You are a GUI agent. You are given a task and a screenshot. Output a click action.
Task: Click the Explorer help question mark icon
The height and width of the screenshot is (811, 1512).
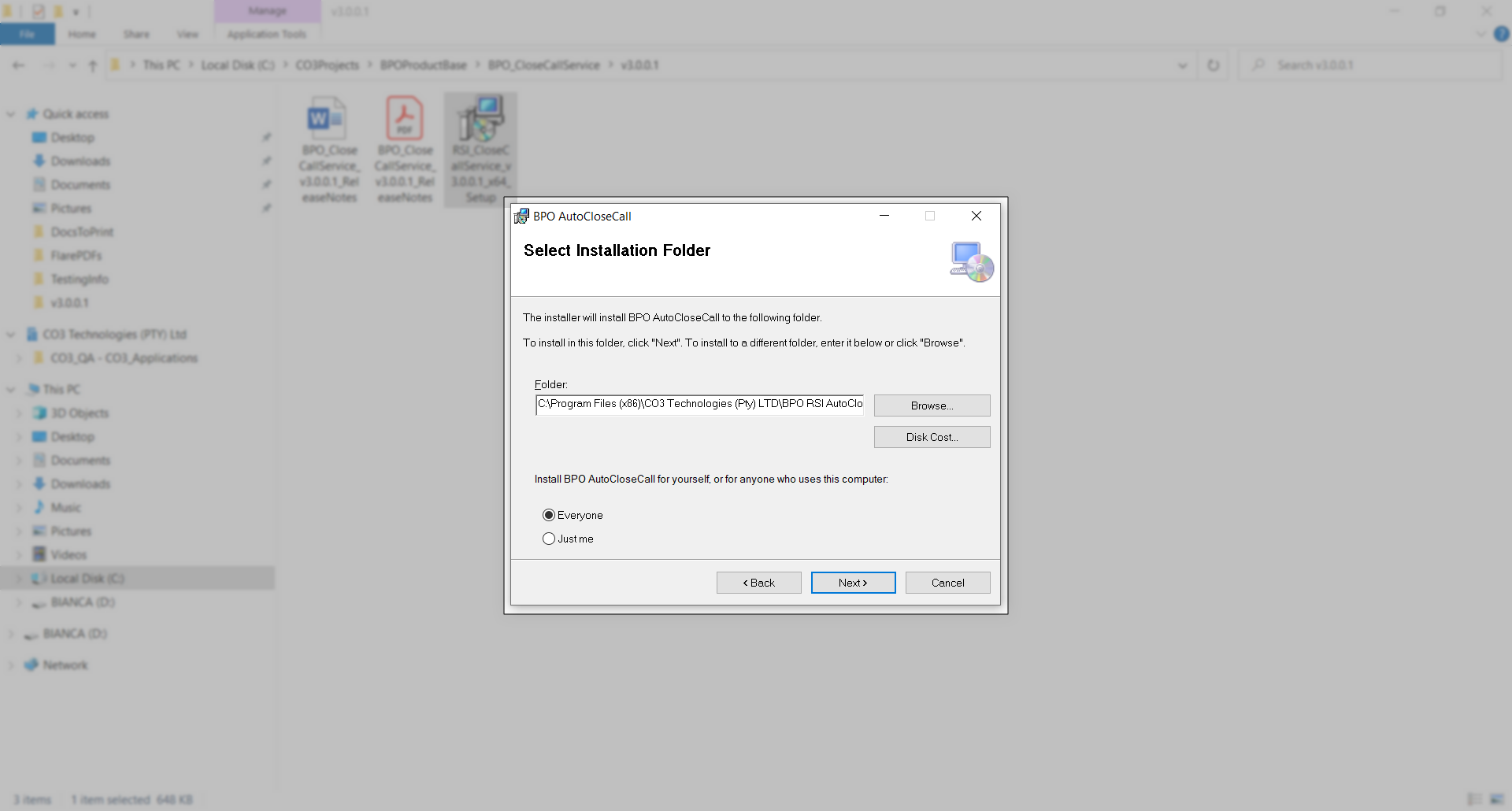(x=1502, y=34)
